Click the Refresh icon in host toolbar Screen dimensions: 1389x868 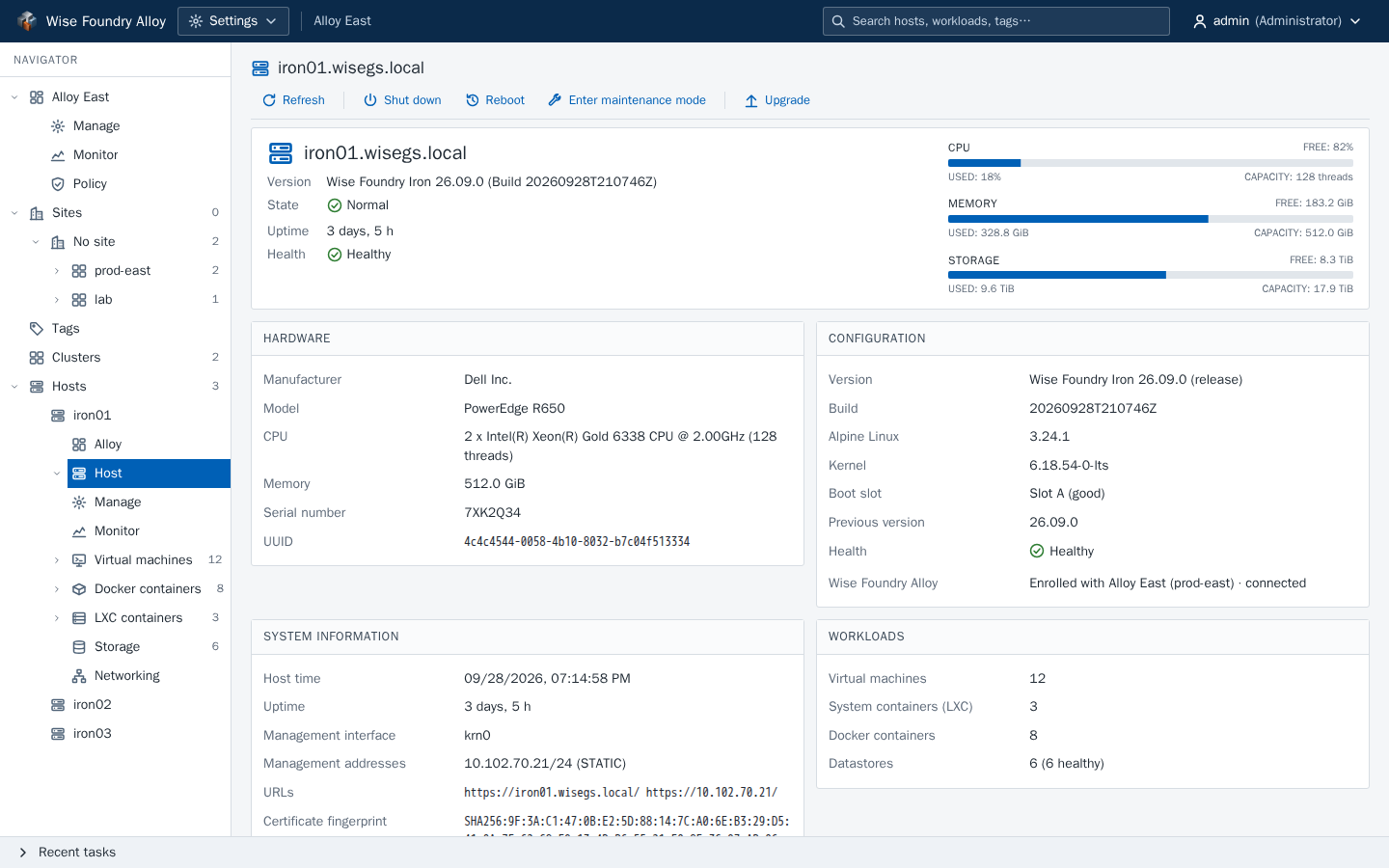pos(269,100)
